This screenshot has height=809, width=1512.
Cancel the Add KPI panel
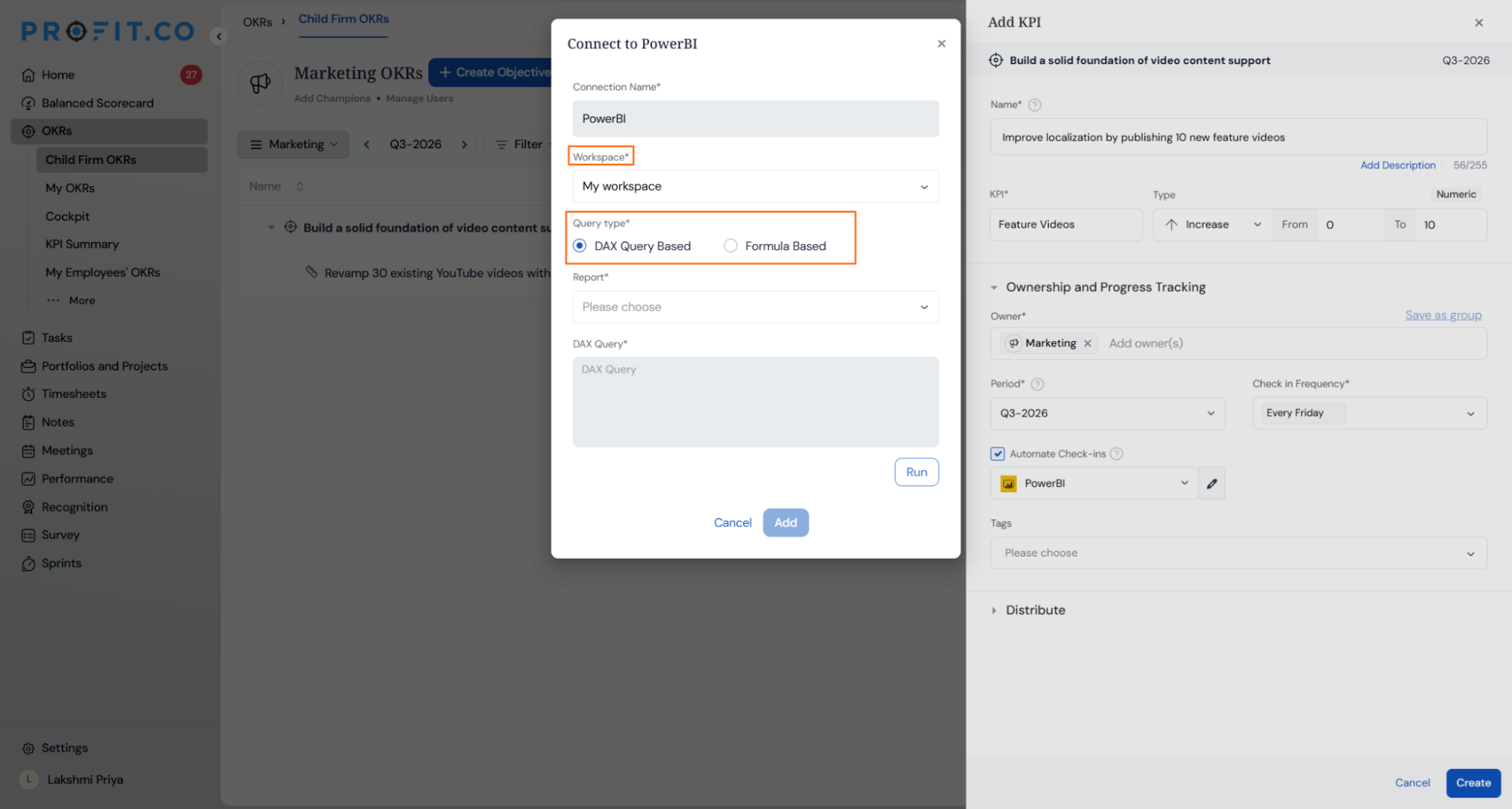click(x=1412, y=783)
